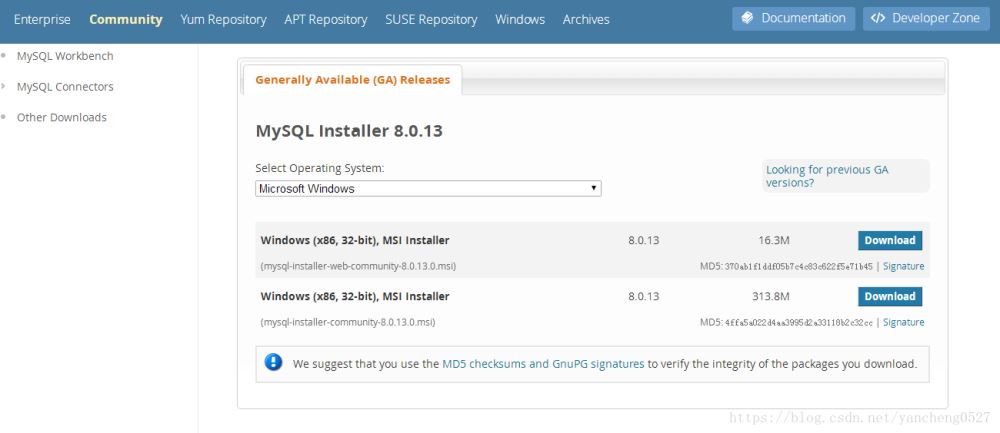Image resolution: width=1000 pixels, height=433 pixels.
Task: Follow the MD5 checksums and GnuPG signatures link
Action: (543, 364)
